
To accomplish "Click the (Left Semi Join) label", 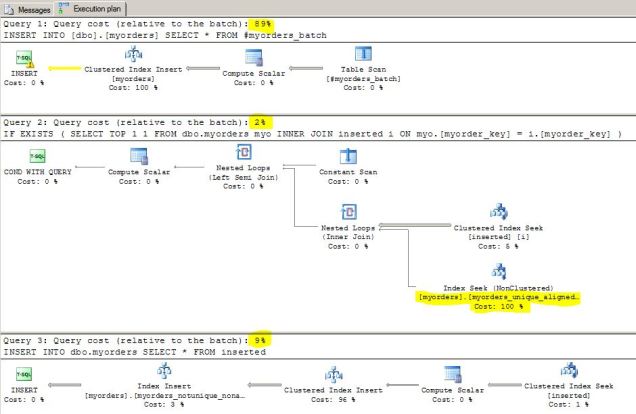I will coord(243,177).
